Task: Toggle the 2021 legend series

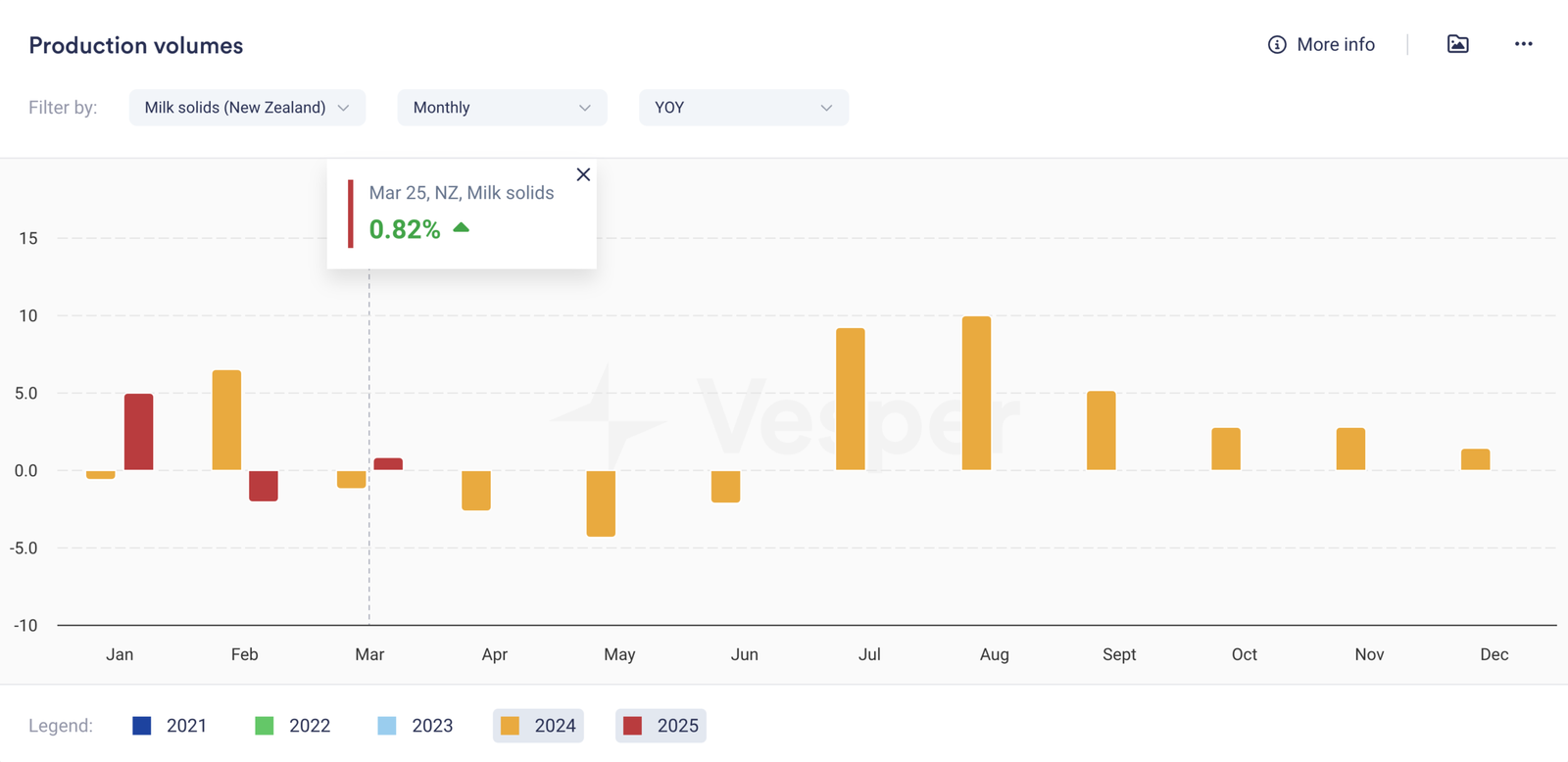Action: 170,726
